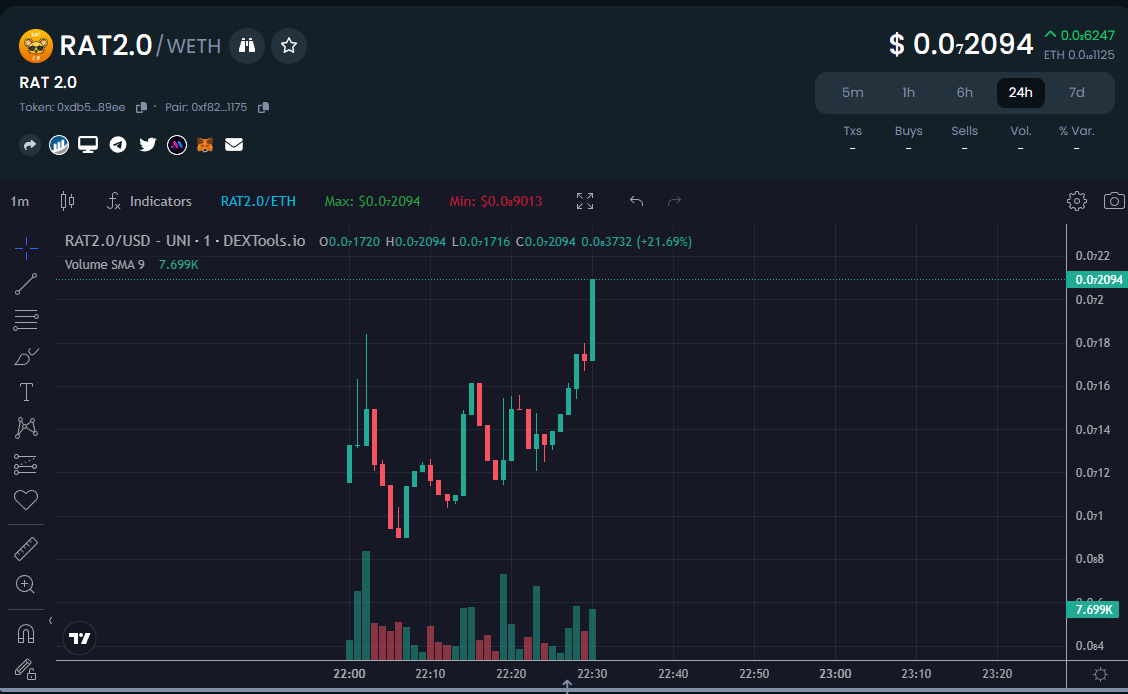Open the website monitor icon
Viewport: 1128px width, 694px height.
tap(88, 145)
